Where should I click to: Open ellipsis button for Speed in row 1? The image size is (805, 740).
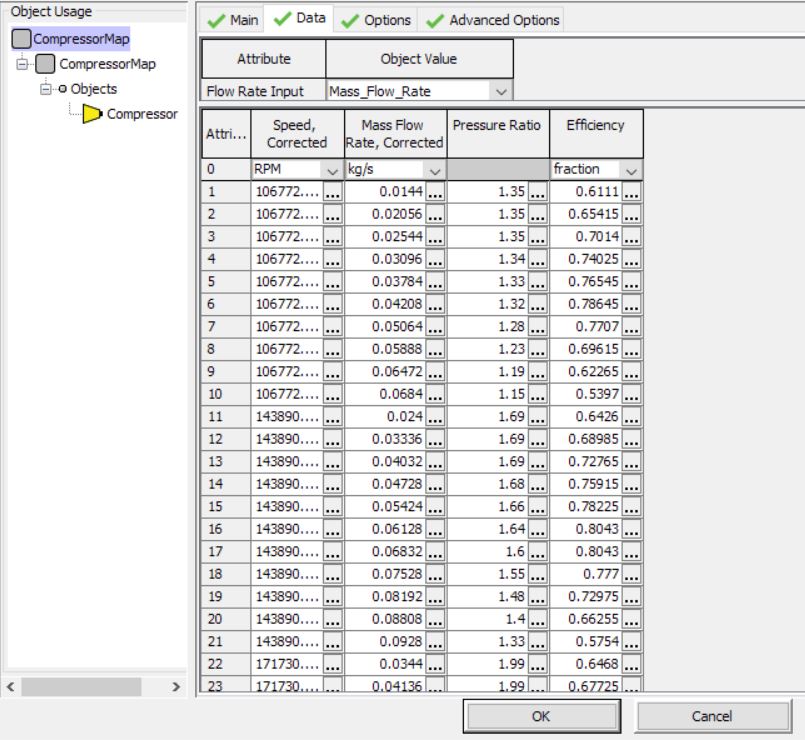point(332,192)
